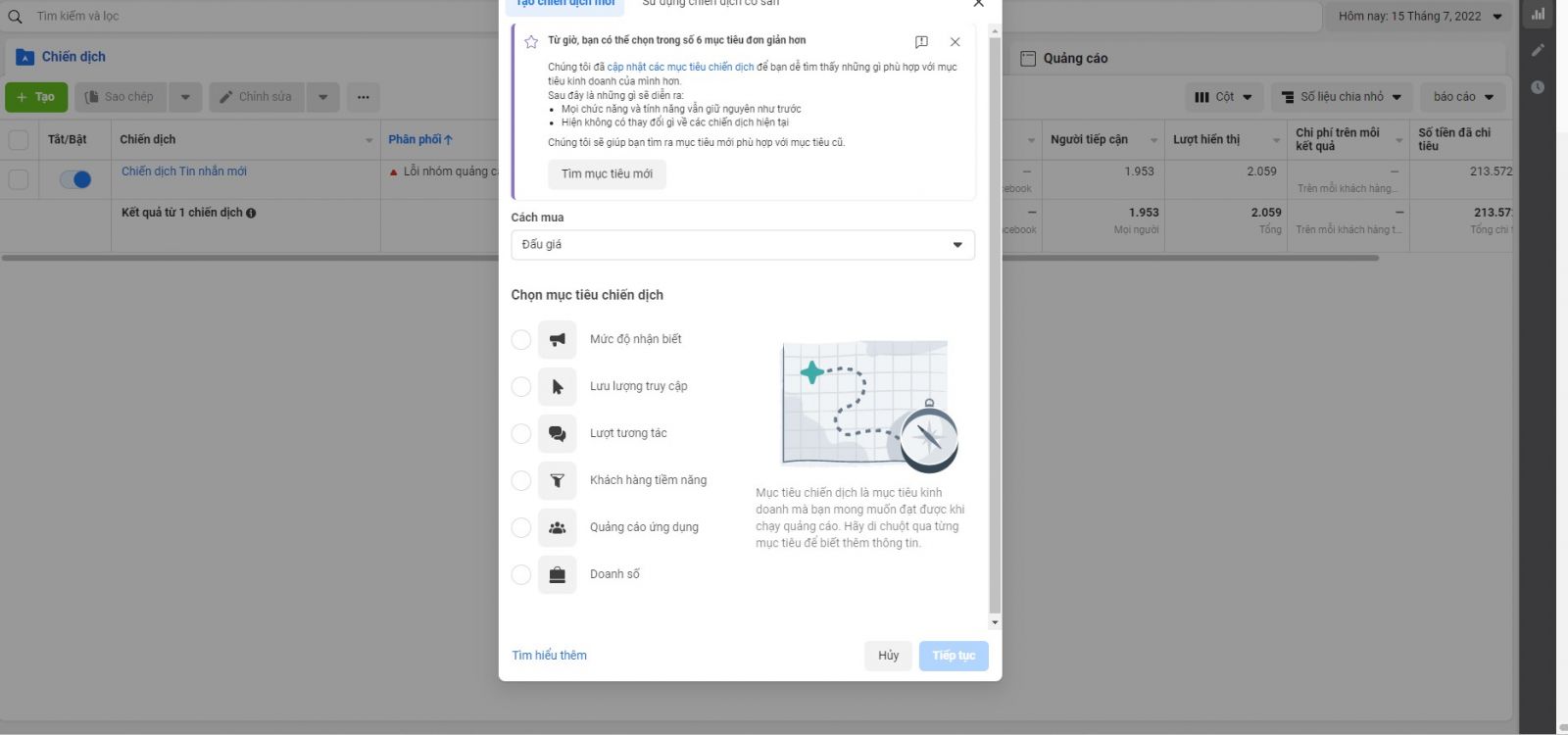Screen dimensions: 1568x735
Task: Click the 2.059 impressions value in campaign row
Action: coord(1261,171)
